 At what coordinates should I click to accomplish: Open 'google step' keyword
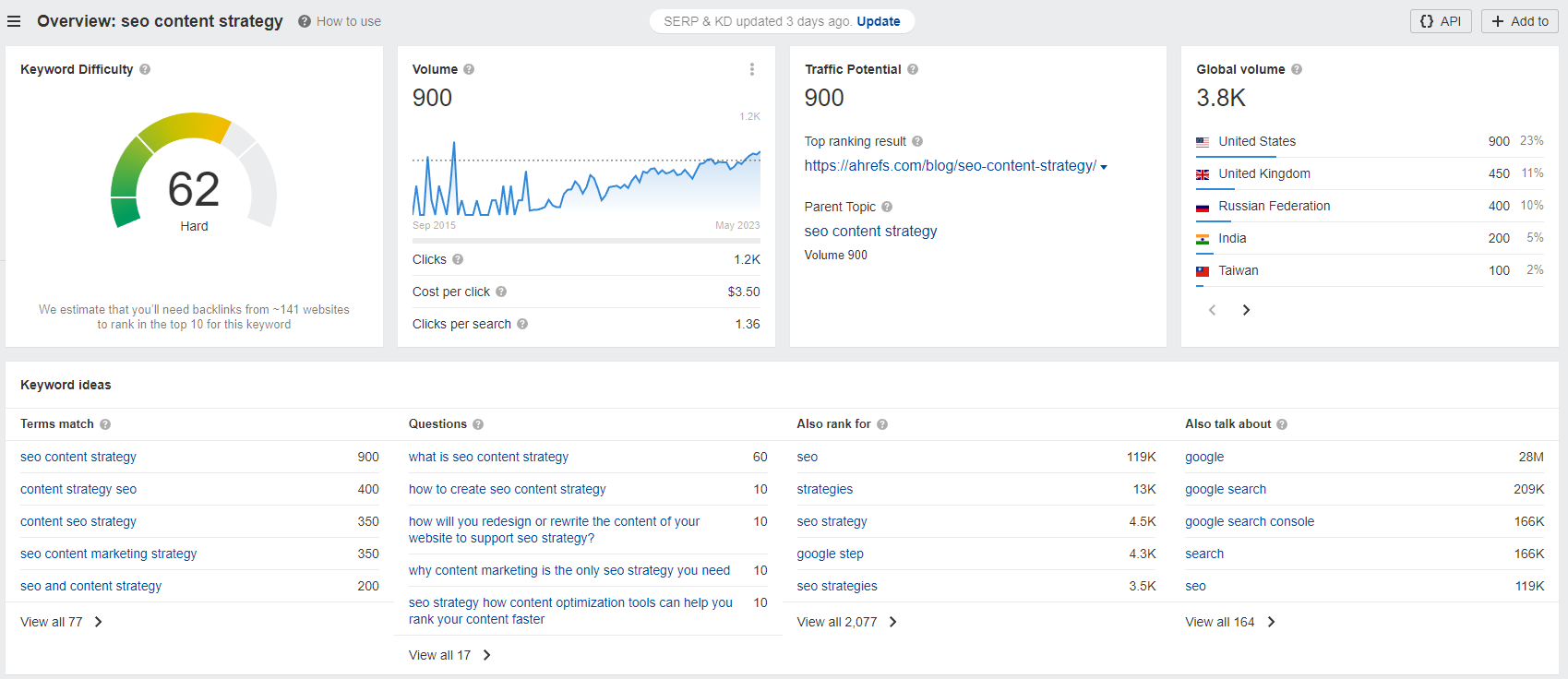click(x=831, y=554)
